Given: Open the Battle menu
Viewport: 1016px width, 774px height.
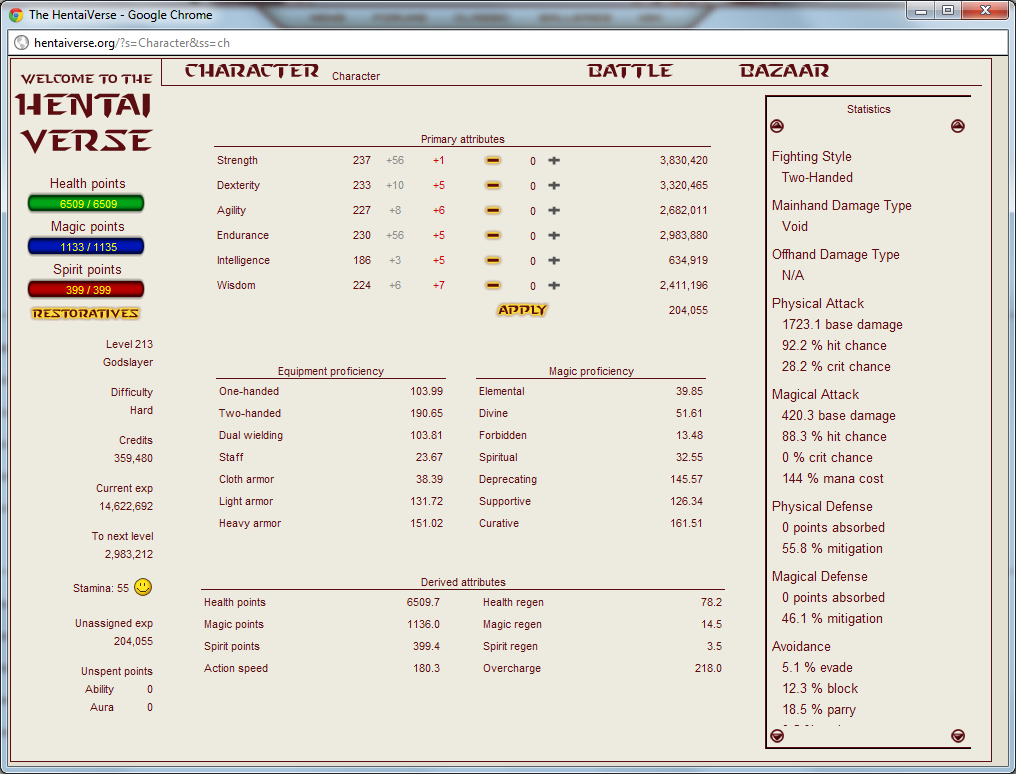Looking at the screenshot, I should (630, 71).
